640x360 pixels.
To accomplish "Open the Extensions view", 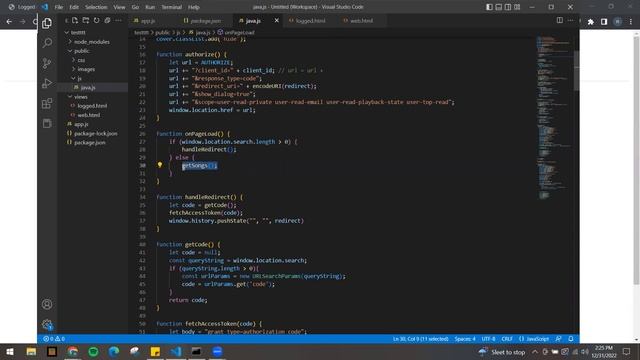I will [x=47, y=103].
